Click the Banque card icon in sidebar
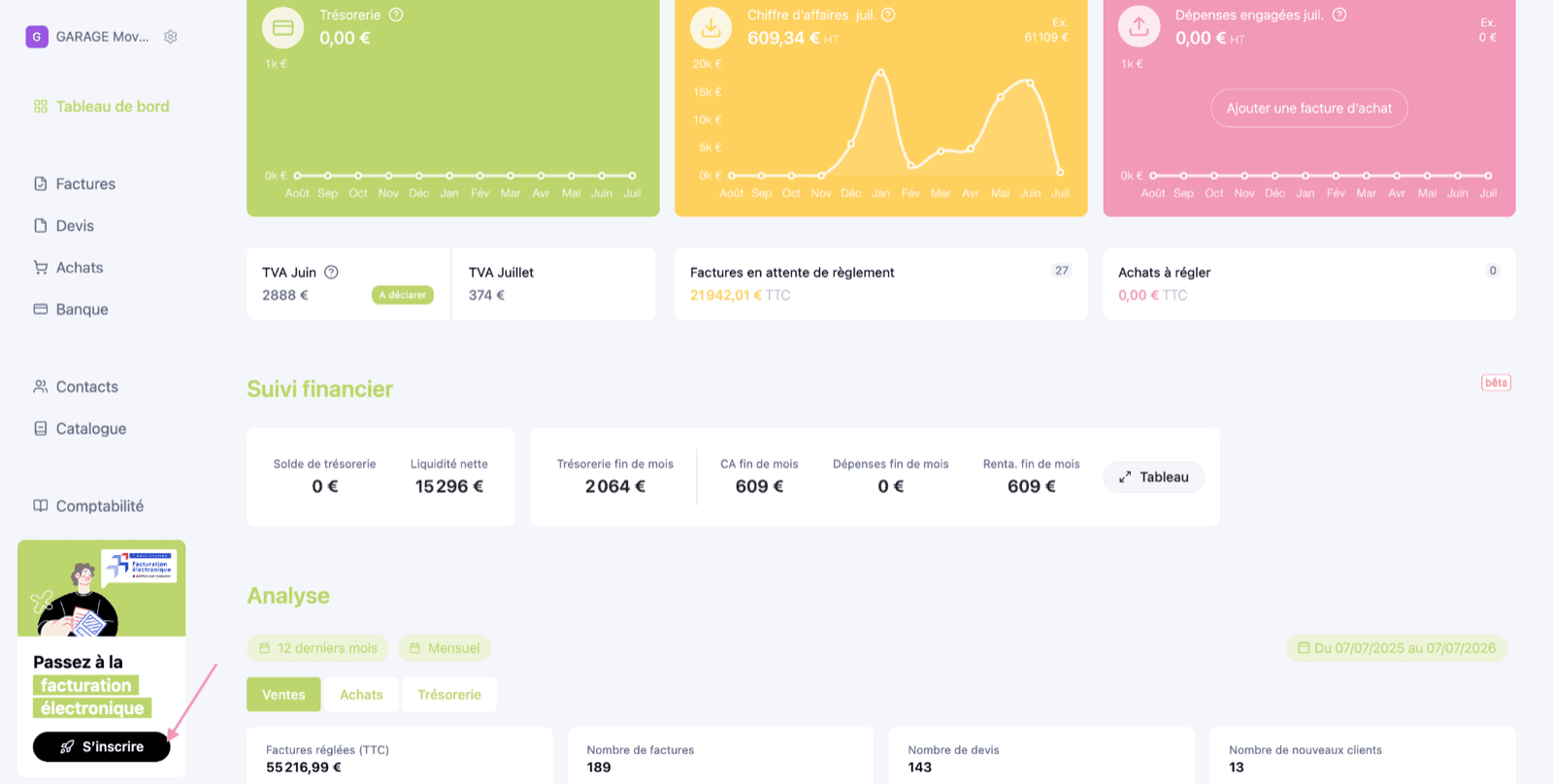This screenshot has width=1553, height=784. coord(41,309)
